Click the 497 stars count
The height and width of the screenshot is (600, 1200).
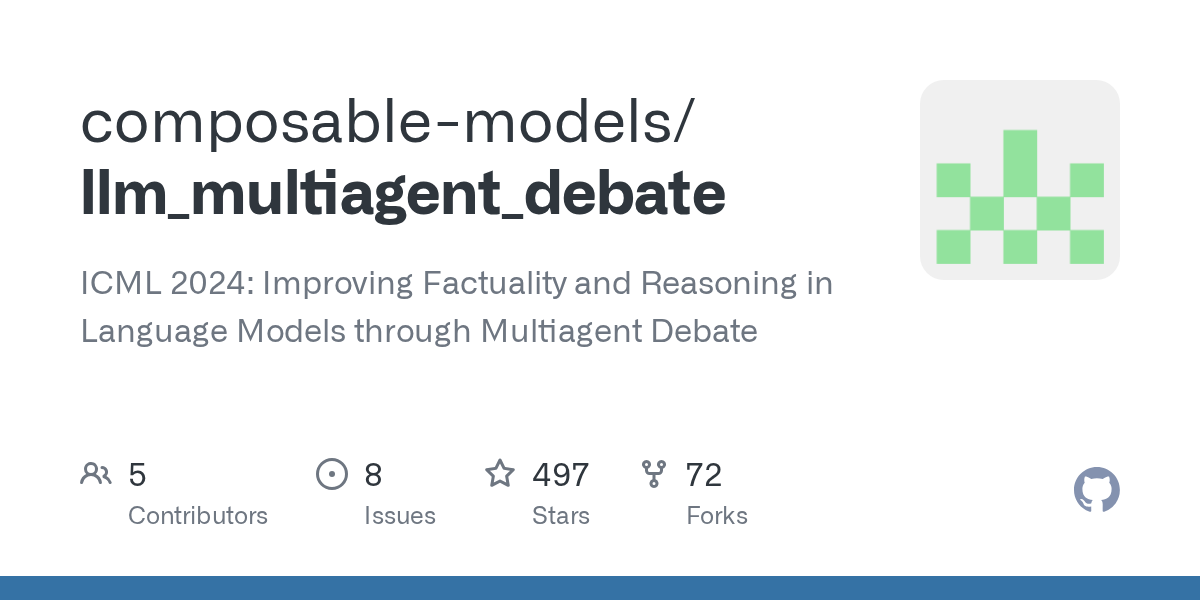560,475
